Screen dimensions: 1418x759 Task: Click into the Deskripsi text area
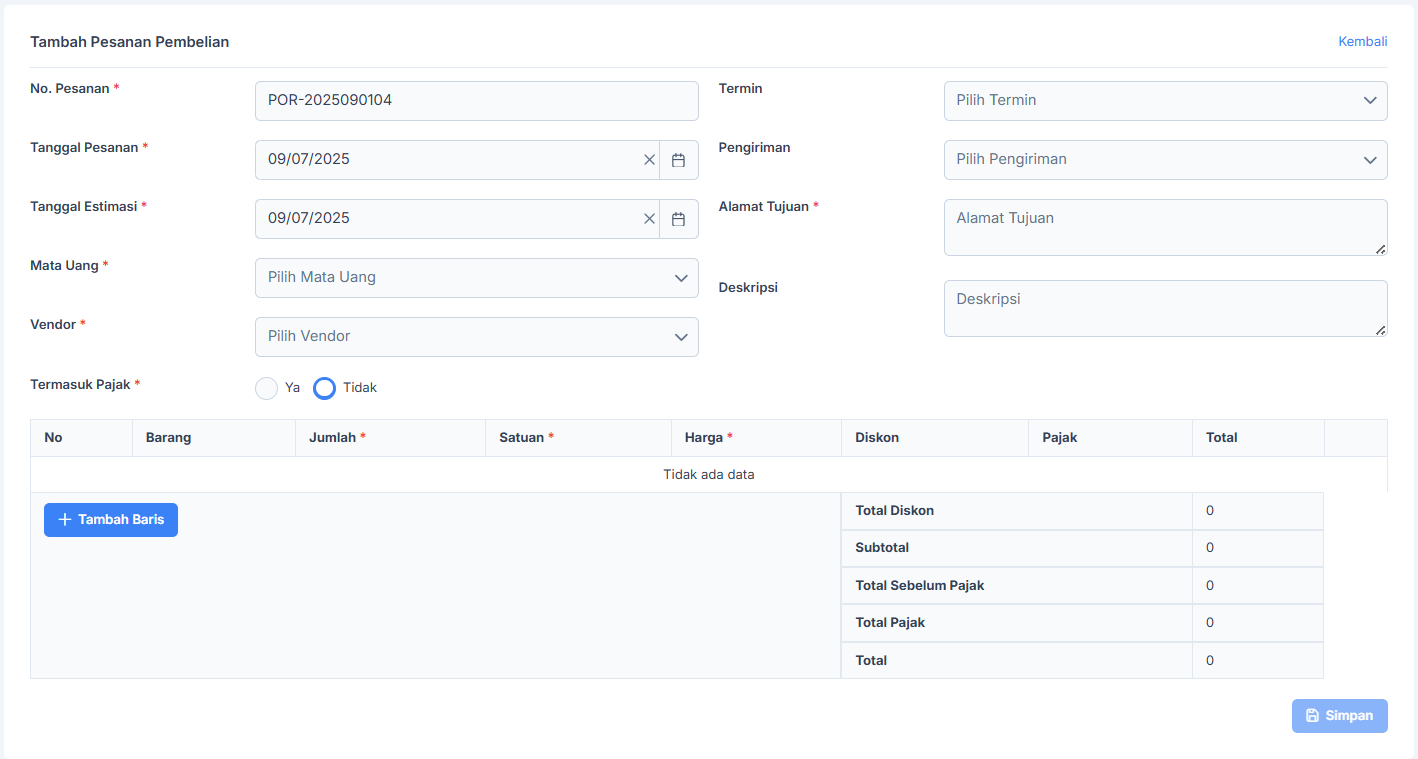click(x=1165, y=308)
